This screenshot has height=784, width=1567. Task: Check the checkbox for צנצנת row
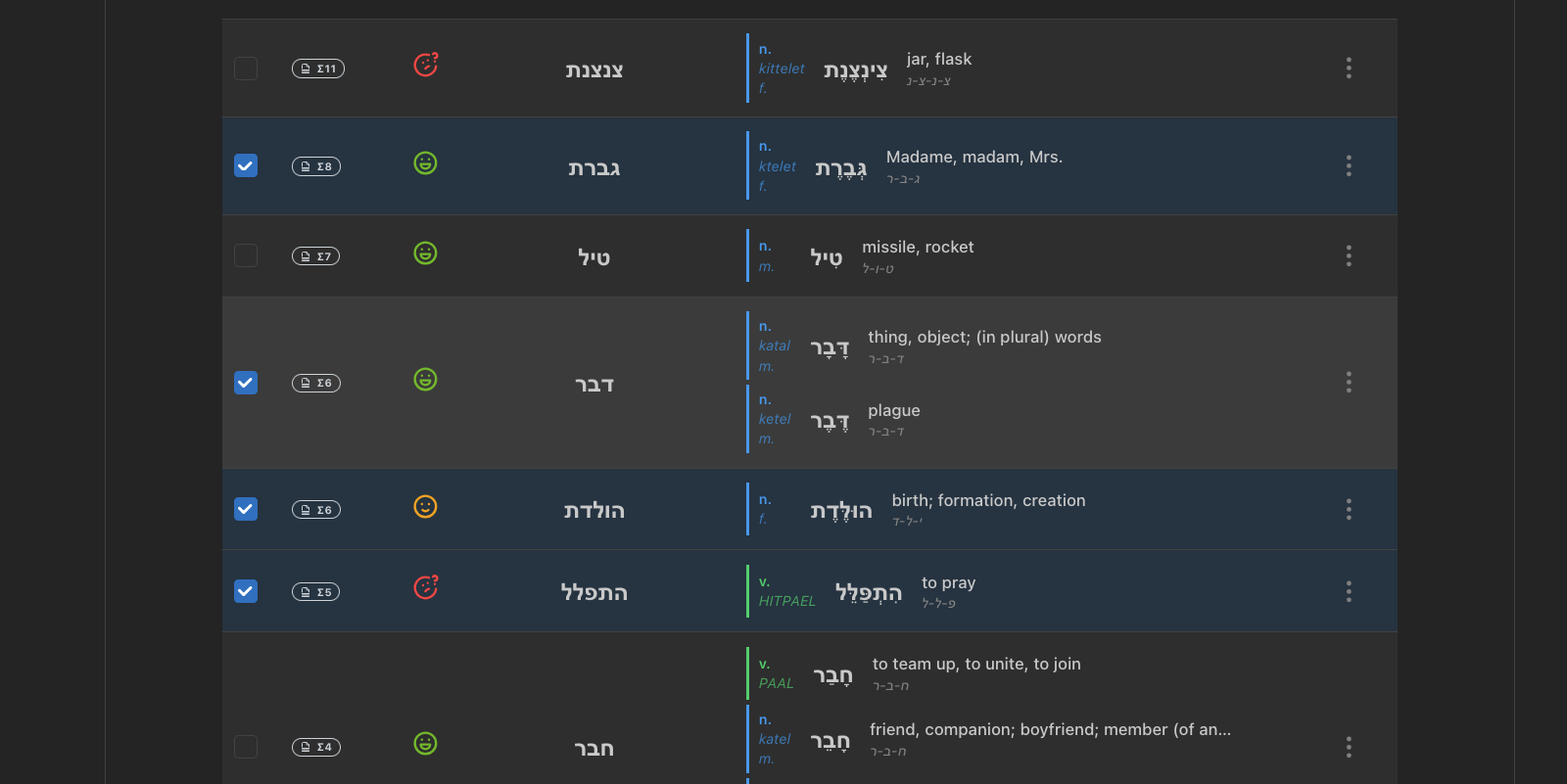(x=246, y=69)
